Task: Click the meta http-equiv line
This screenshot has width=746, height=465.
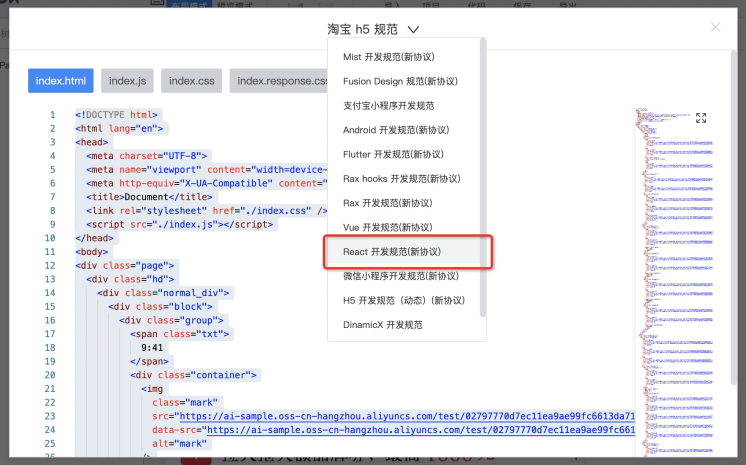Action: click(206, 183)
